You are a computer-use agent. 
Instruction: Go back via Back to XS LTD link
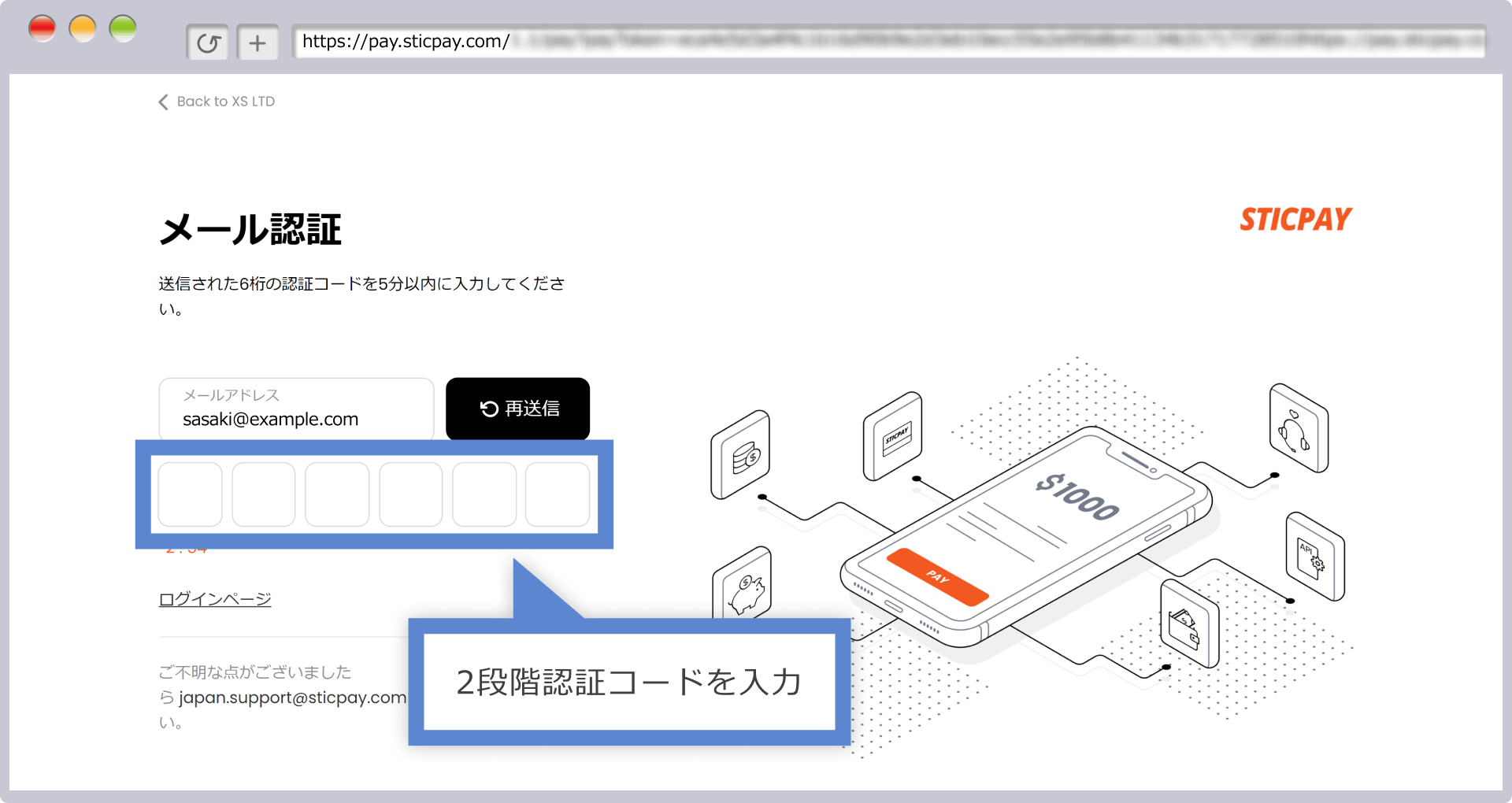226,102
